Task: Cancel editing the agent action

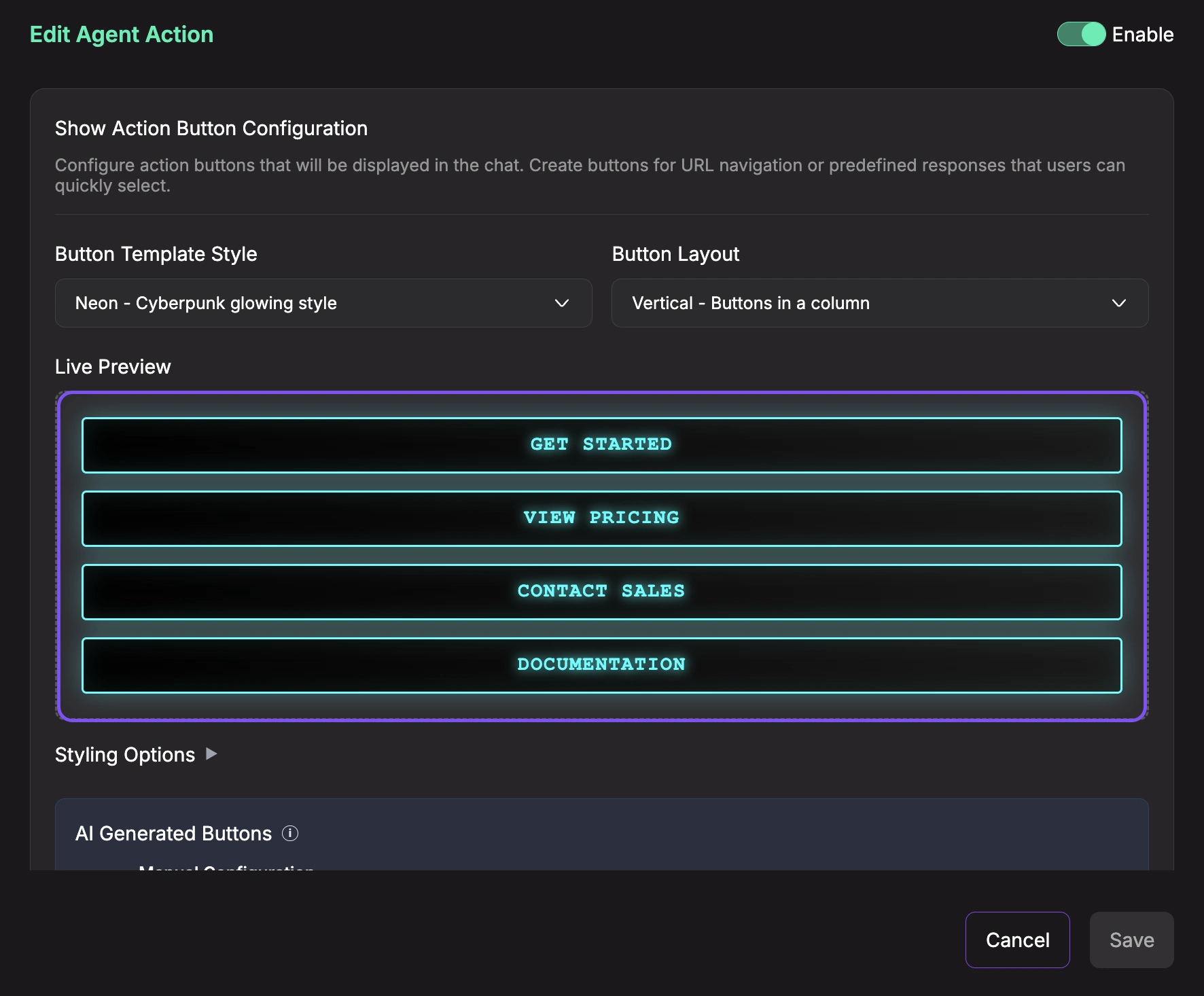Action: point(1017,940)
